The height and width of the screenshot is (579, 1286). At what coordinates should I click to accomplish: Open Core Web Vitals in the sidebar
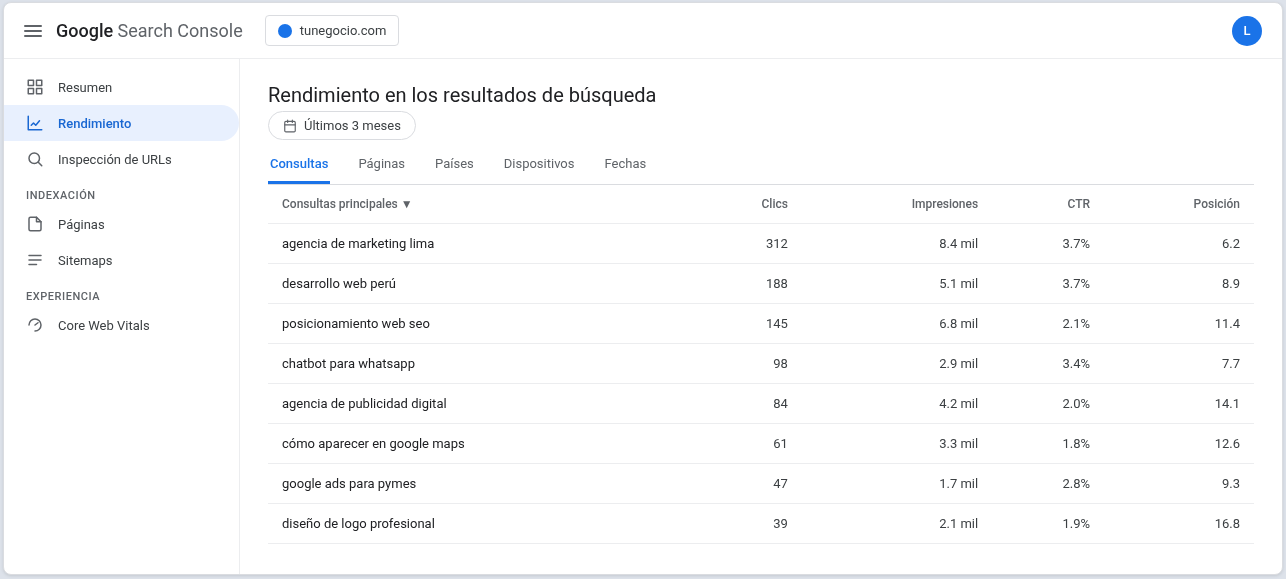click(x=120, y=326)
